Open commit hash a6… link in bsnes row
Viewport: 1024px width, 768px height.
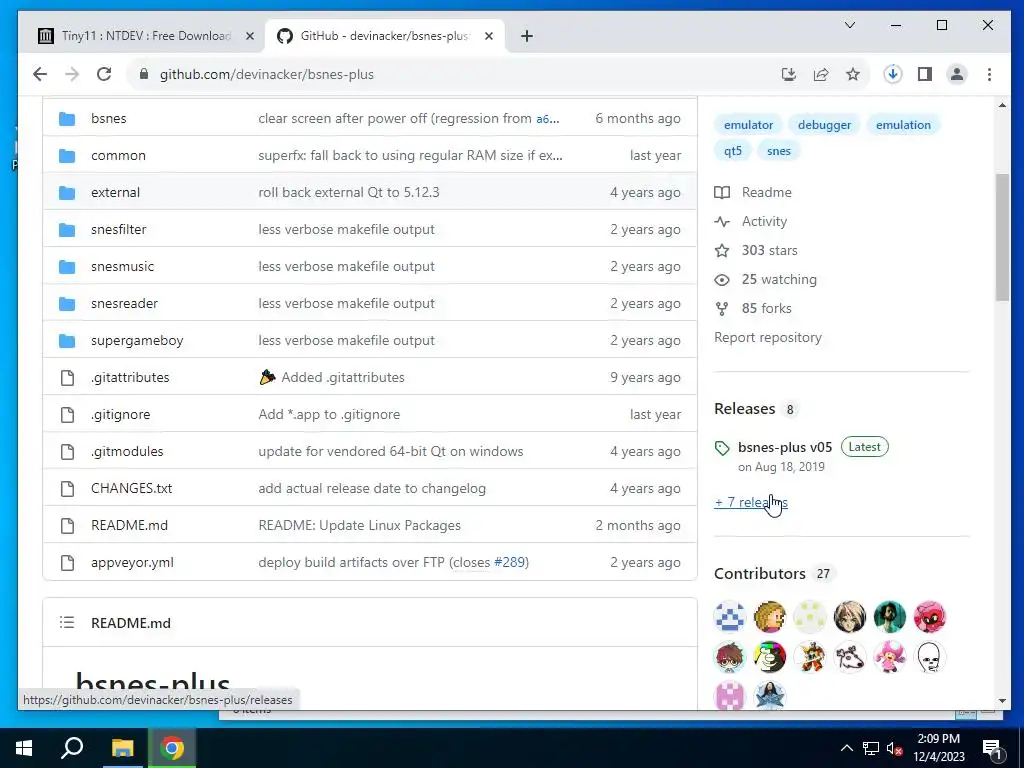click(547, 119)
